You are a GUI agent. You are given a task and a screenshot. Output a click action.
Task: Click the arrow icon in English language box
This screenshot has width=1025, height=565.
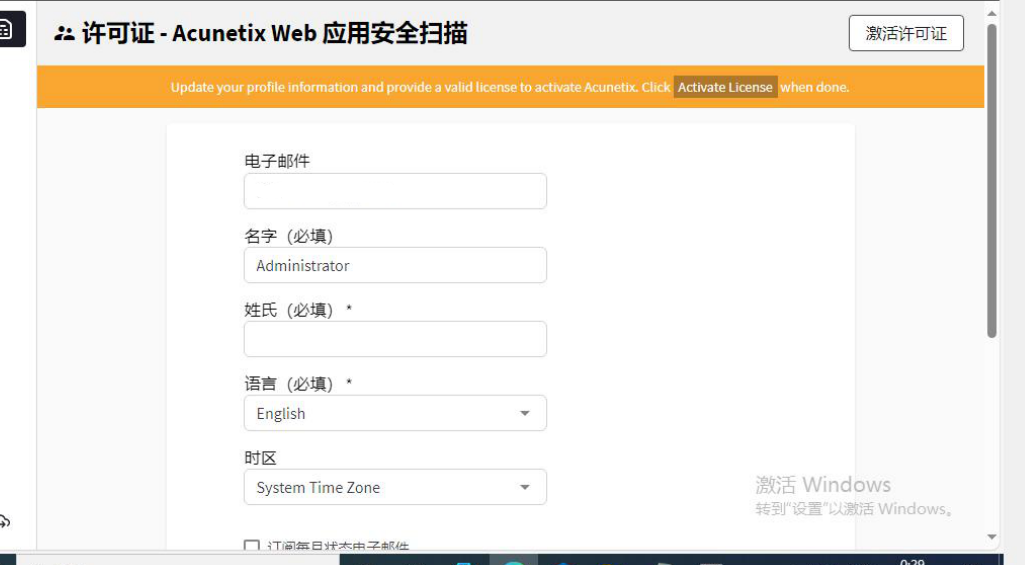[525, 414]
